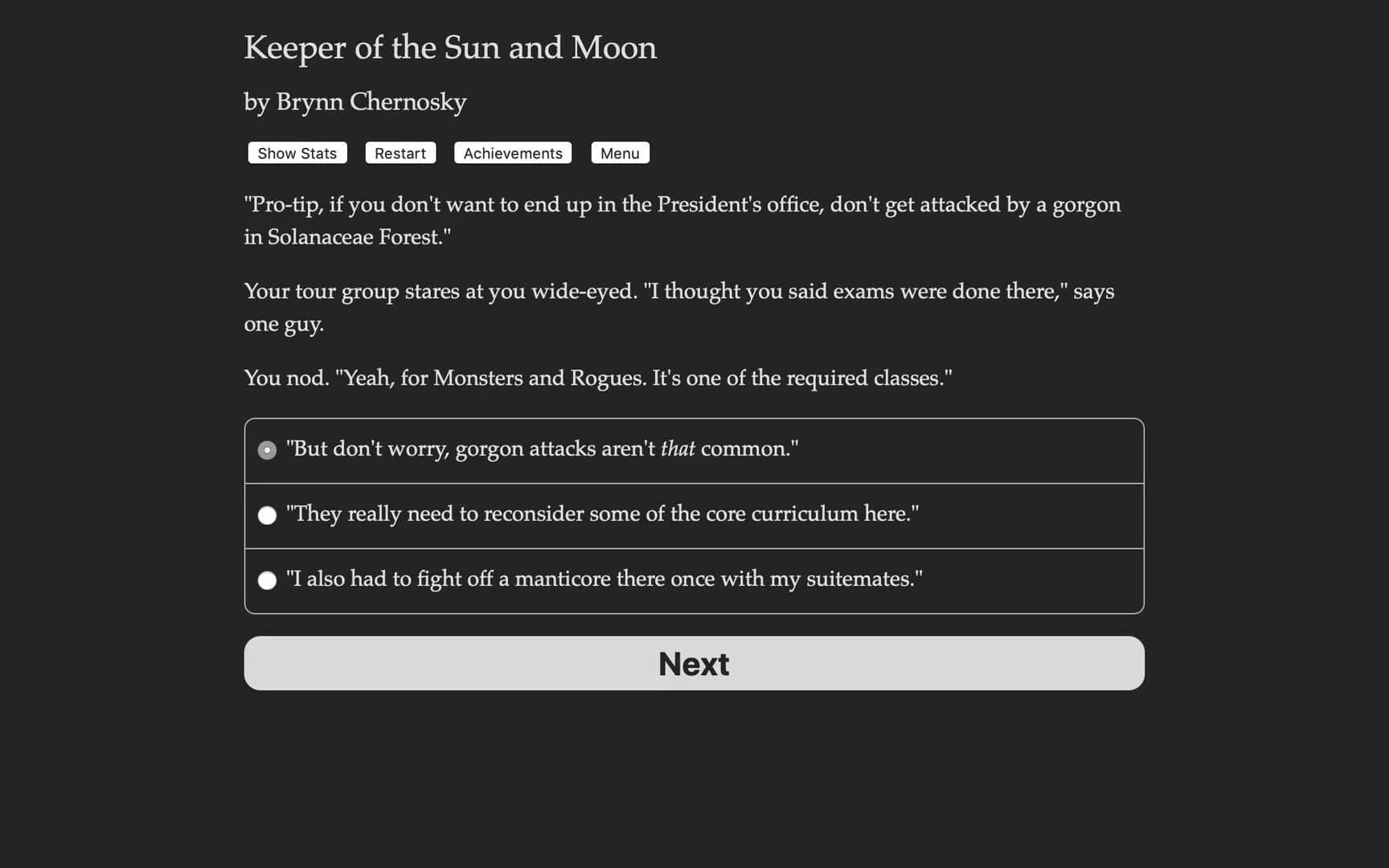Pick the manticore fight response
The width and height of the screenshot is (1389, 868).
pos(605,579)
